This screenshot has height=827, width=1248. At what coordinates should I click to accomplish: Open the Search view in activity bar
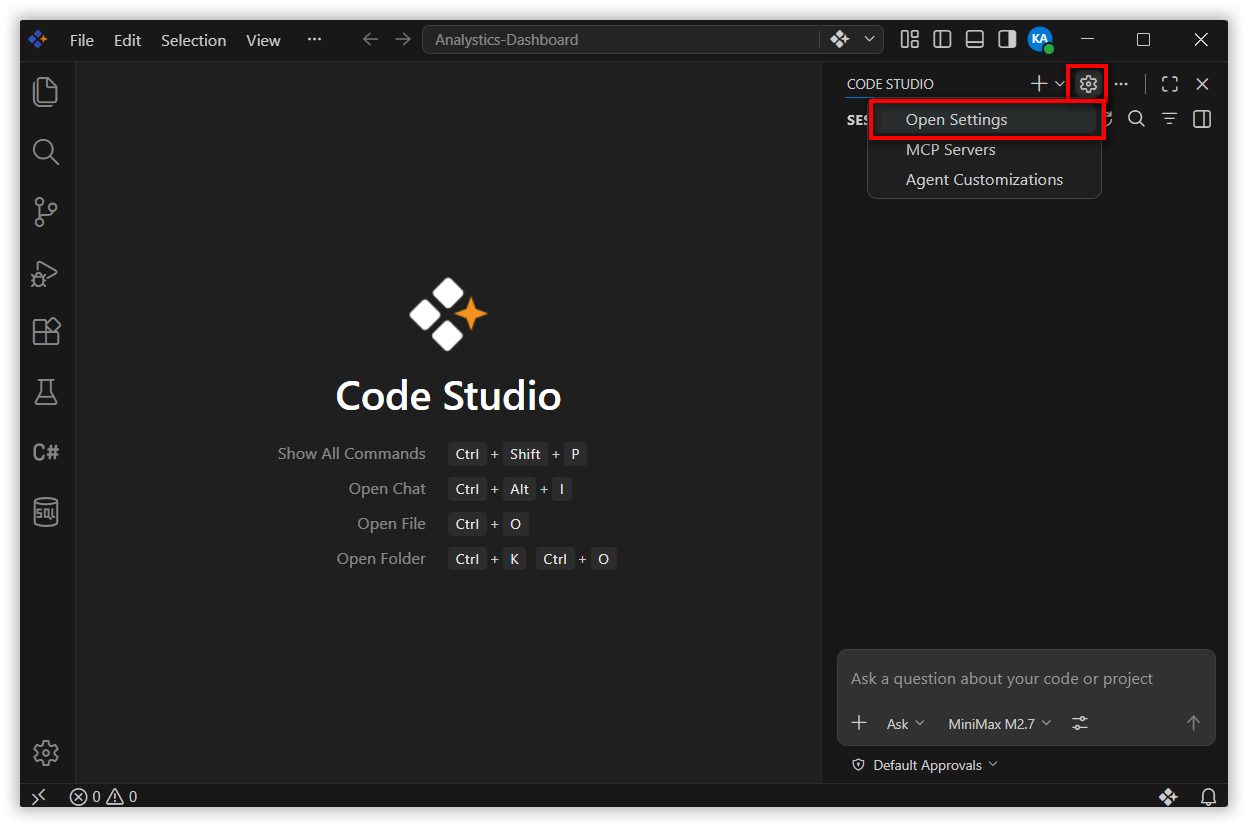(x=46, y=152)
